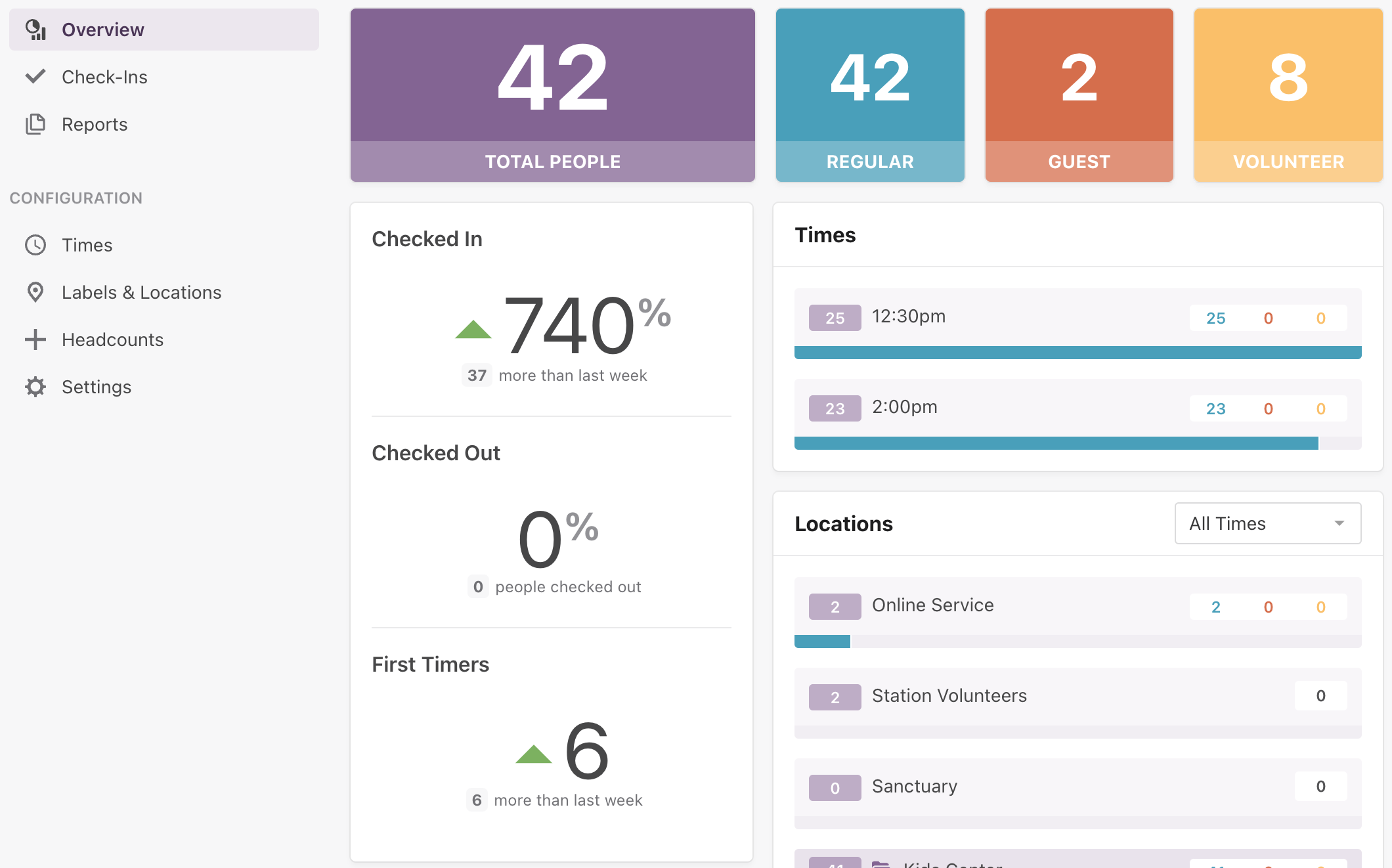Open the Overview page
Viewport: 1392px width, 868px height.
tap(164, 30)
